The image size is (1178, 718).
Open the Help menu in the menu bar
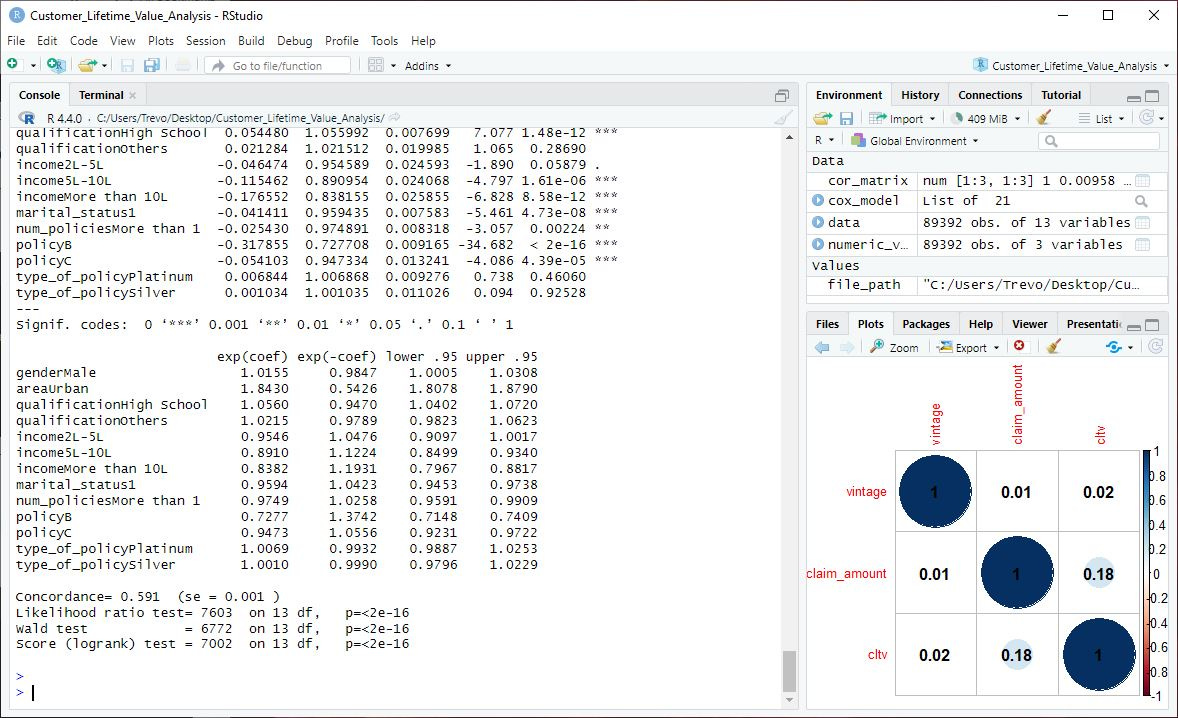click(x=423, y=41)
